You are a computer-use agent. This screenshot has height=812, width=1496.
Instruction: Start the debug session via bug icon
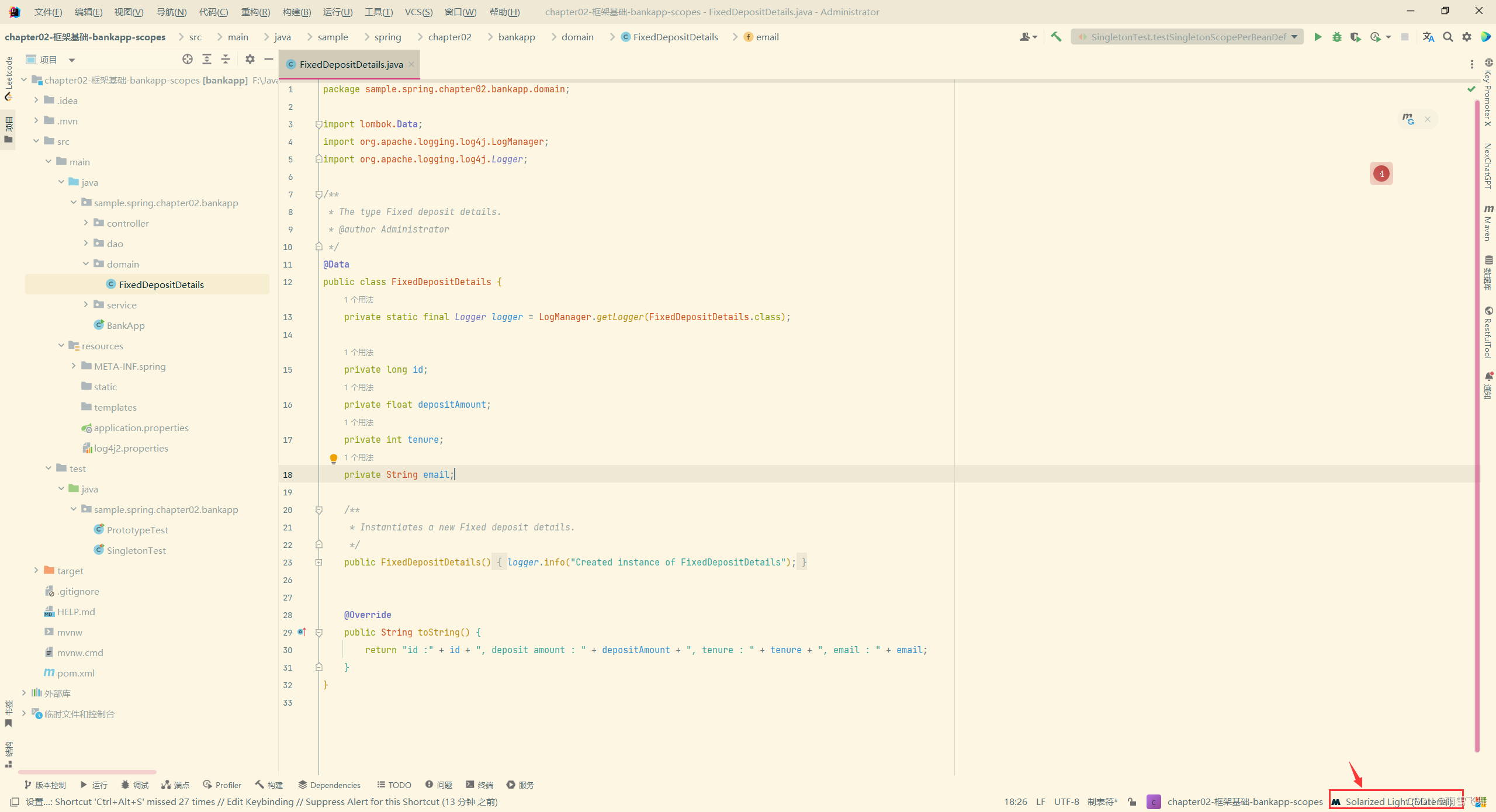tap(1336, 37)
